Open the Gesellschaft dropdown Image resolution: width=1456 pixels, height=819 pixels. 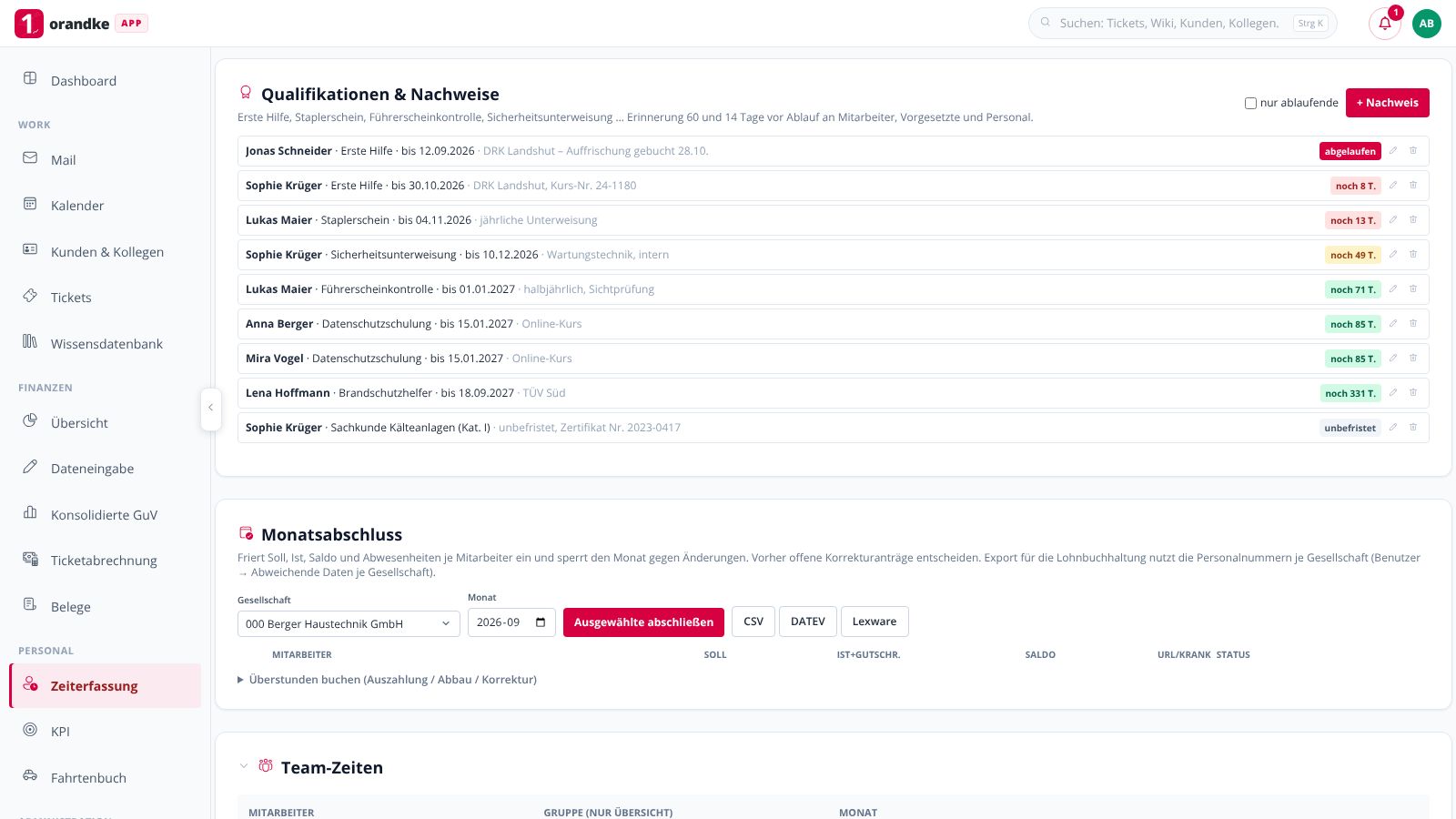tap(349, 623)
